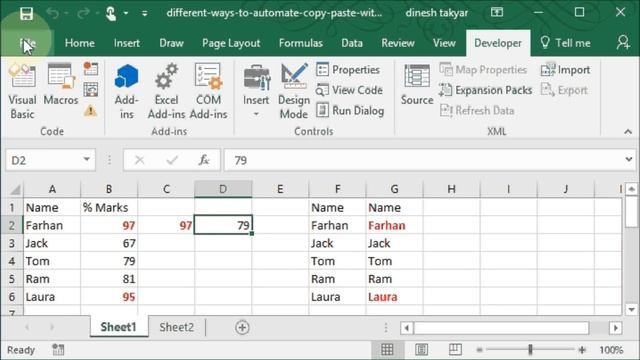Screen dimensions: 640x360
Task: Open Excel Add-ins manager
Action: [x=167, y=91]
